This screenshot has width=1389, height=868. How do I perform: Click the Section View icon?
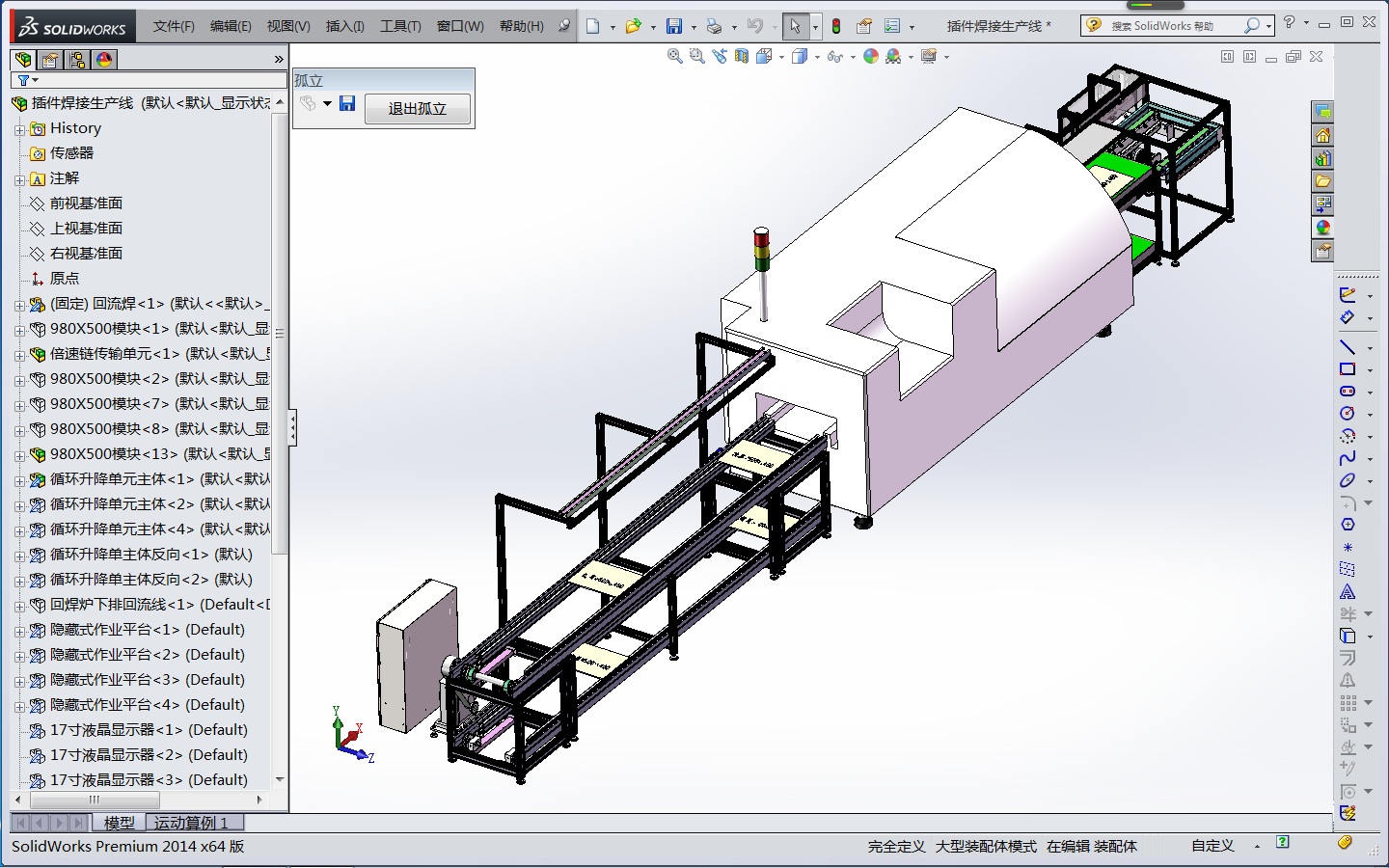coord(742,57)
